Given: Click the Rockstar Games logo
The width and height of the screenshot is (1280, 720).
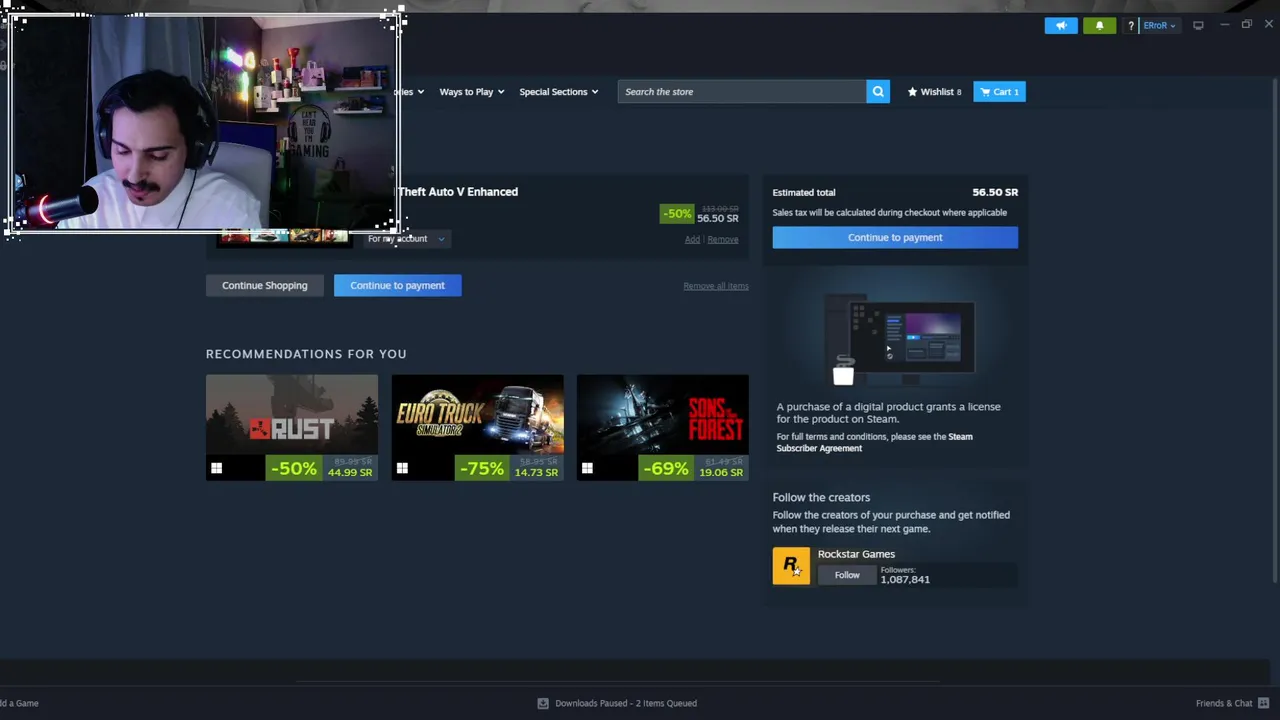Looking at the screenshot, I should tap(791, 566).
